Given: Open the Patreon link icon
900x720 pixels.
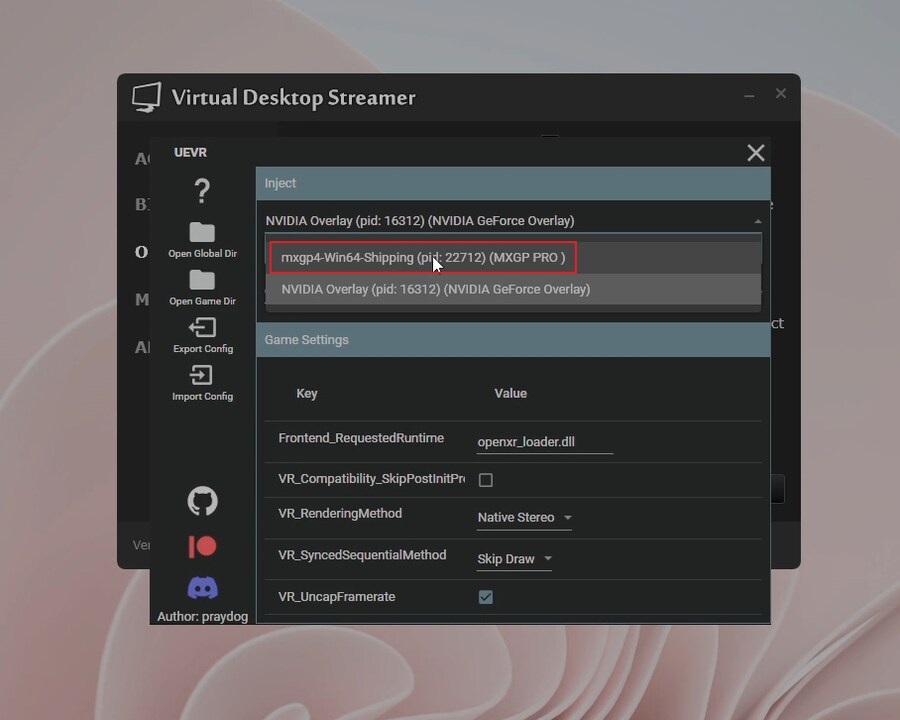Looking at the screenshot, I should [x=203, y=546].
